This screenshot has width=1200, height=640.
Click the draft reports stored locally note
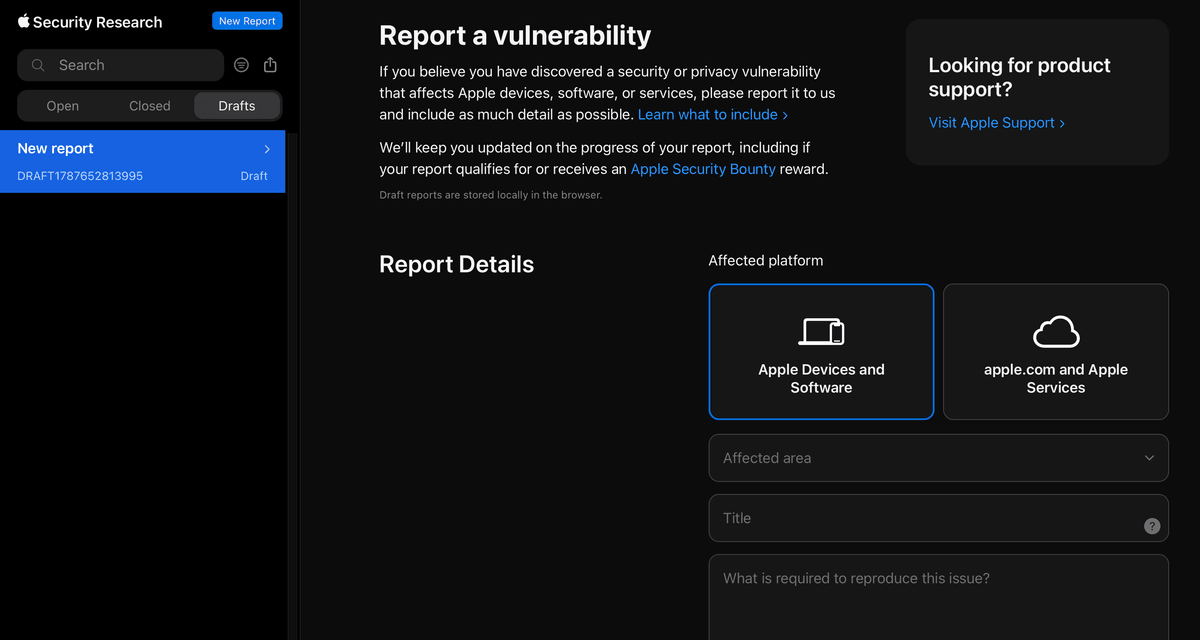(491, 195)
